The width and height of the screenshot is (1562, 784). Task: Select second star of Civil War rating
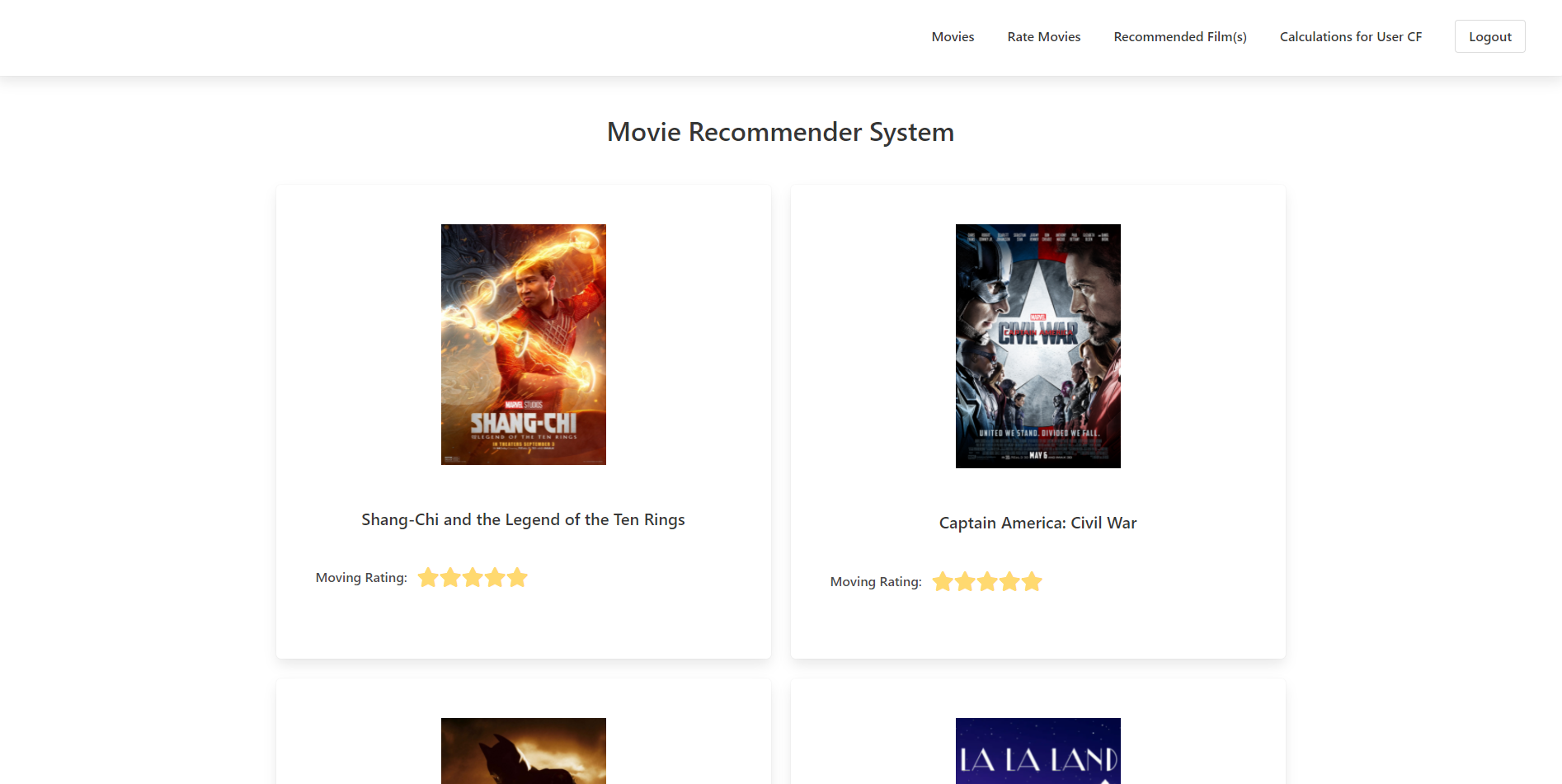[x=965, y=581]
